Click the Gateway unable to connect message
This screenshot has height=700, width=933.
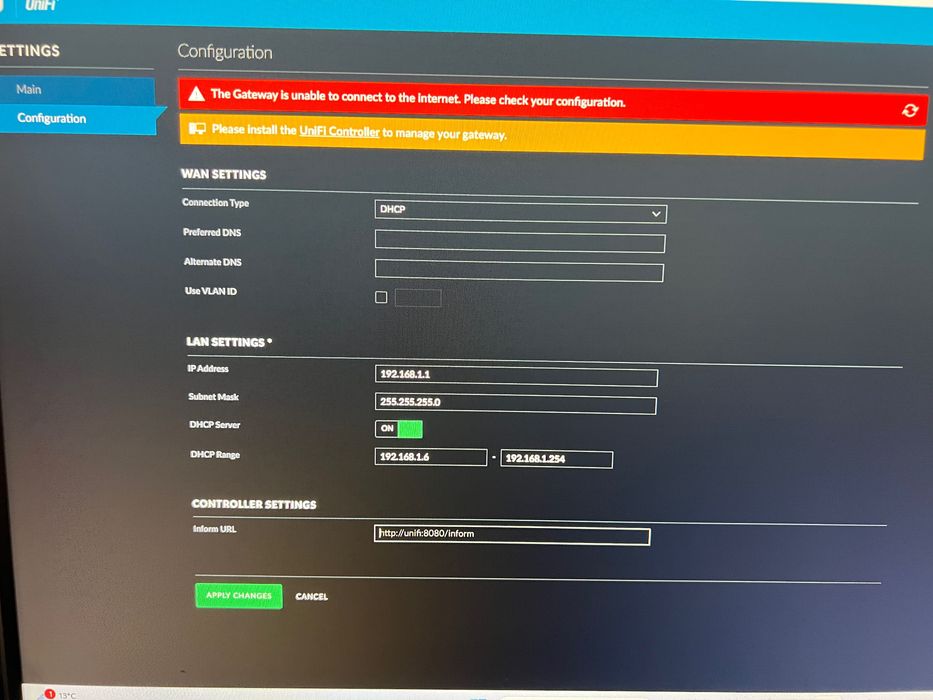tap(418, 98)
